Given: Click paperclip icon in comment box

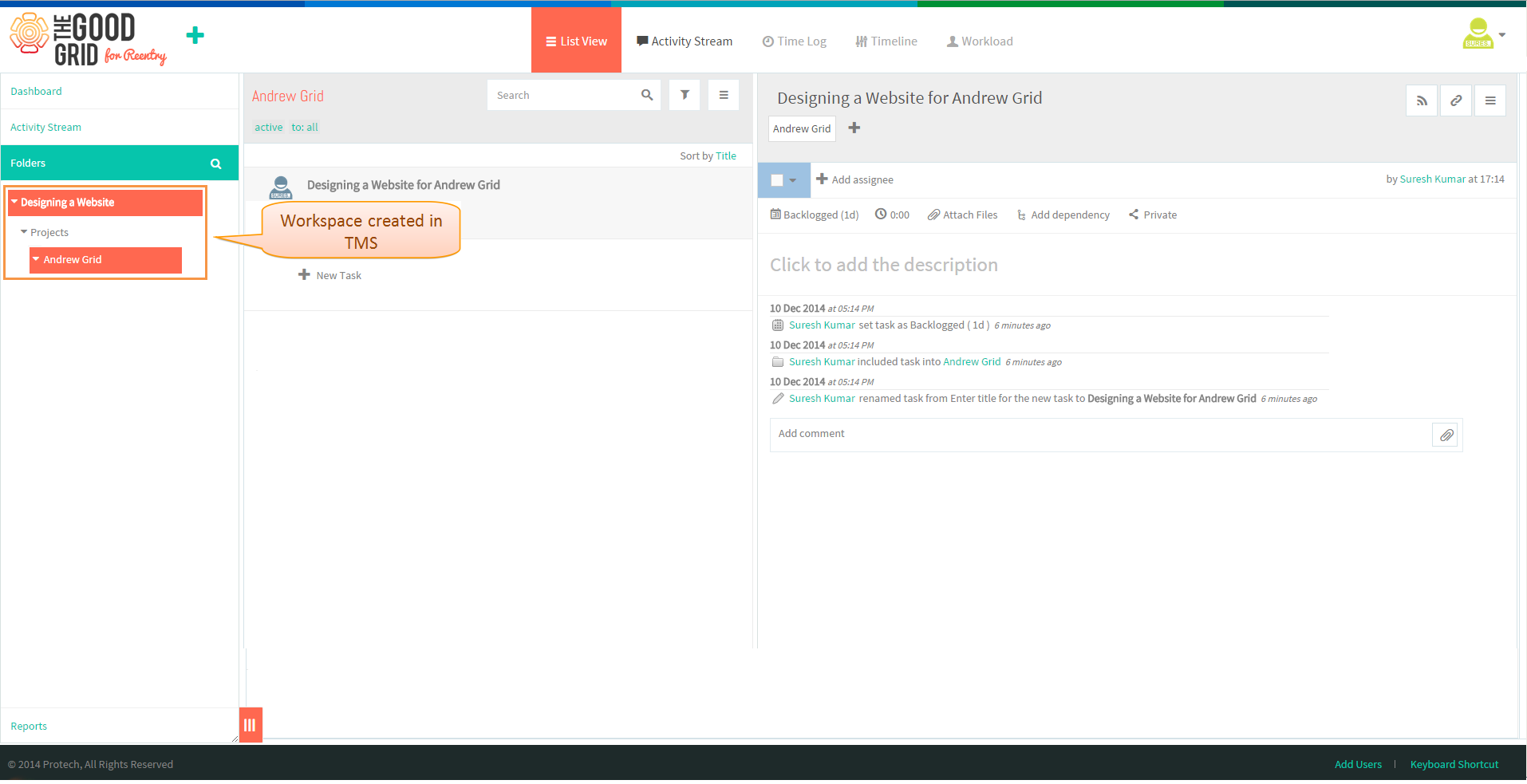Looking at the screenshot, I should (x=1446, y=435).
